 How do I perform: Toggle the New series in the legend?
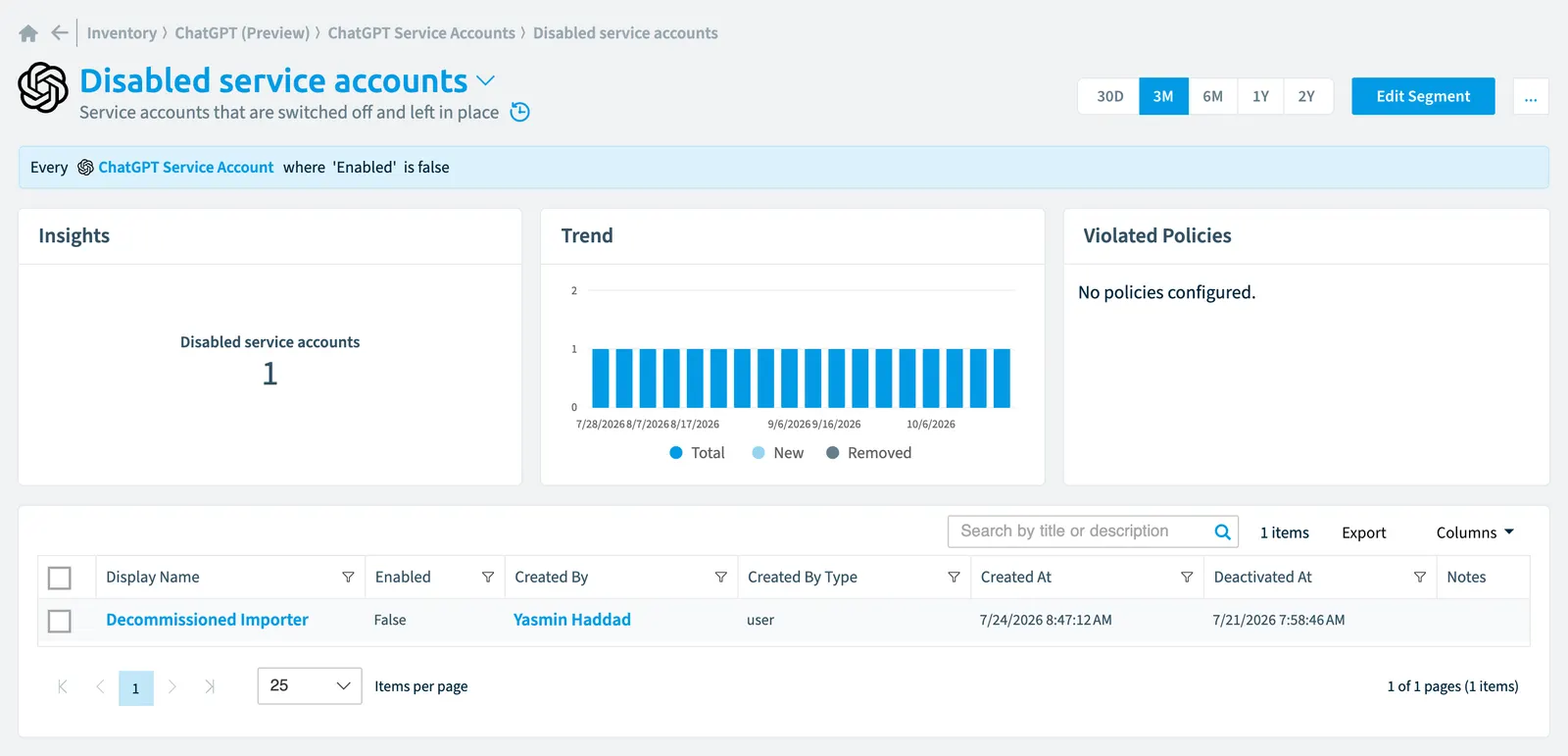(778, 453)
